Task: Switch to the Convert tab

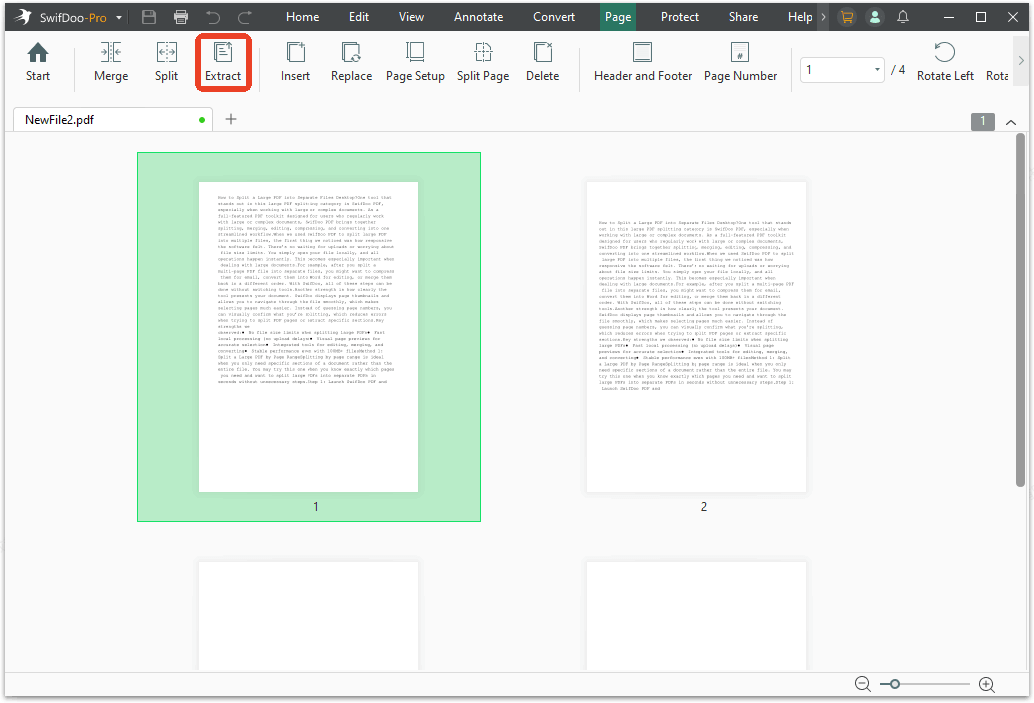Action: pos(553,17)
